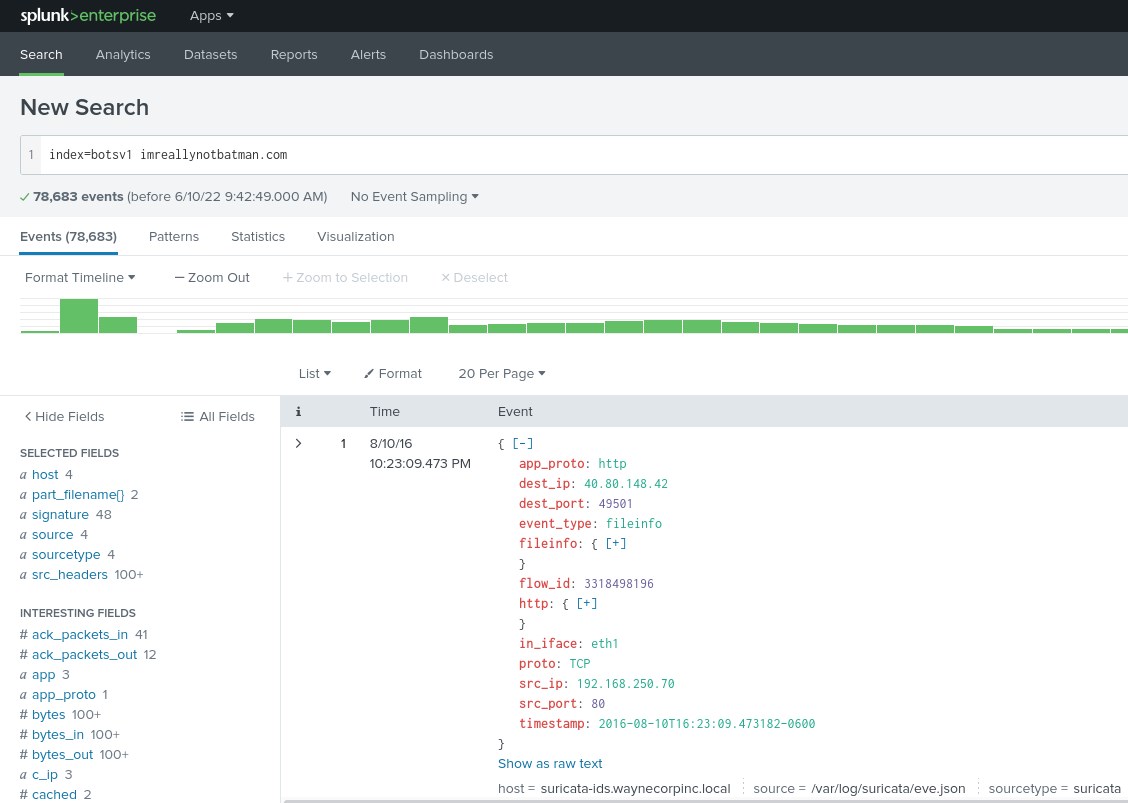Click the timestamp value in the event
This screenshot has height=803, width=1128.
(x=706, y=724)
